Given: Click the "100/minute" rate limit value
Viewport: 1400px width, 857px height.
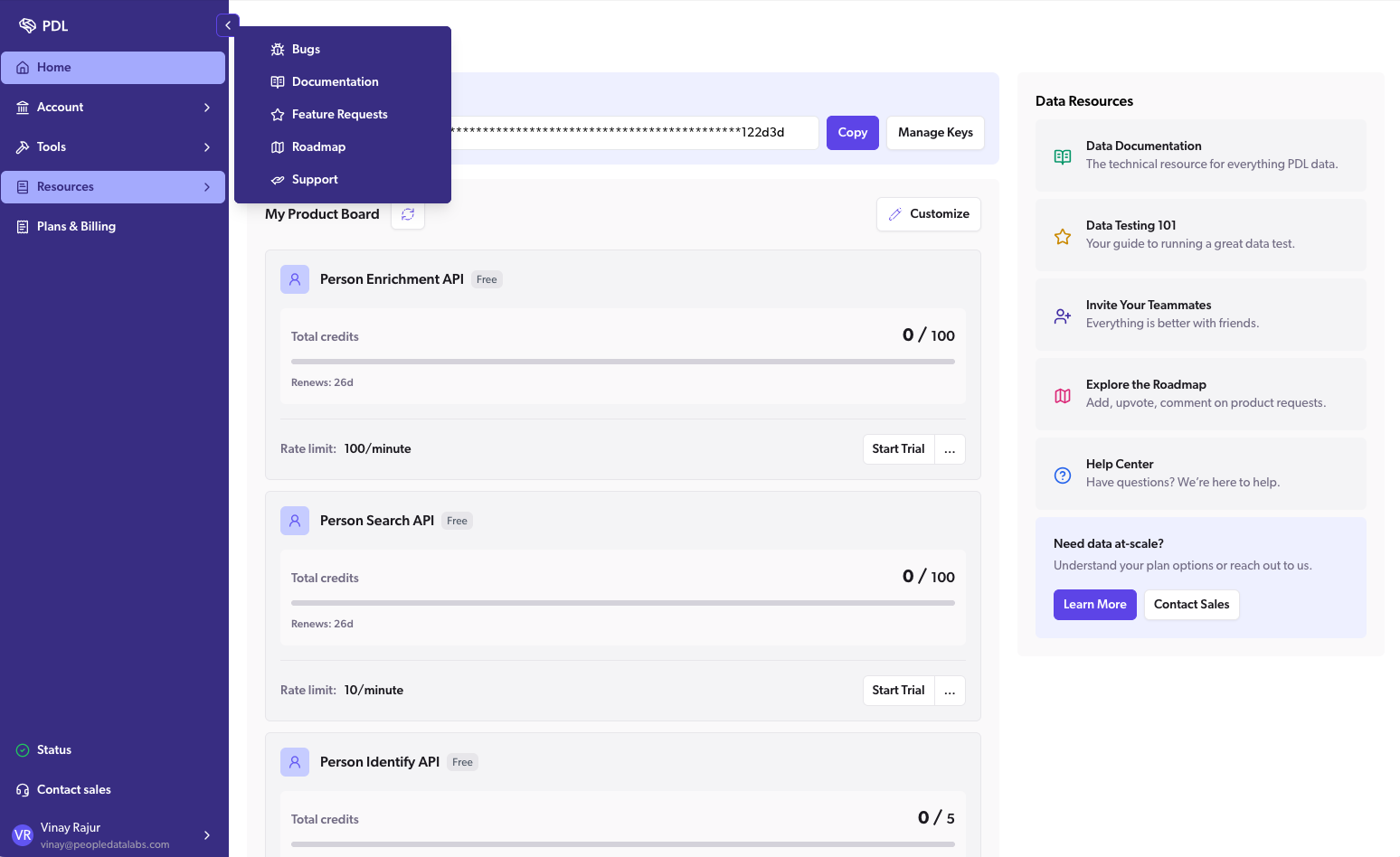Looking at the screenshot, I should tap(377, 449).
